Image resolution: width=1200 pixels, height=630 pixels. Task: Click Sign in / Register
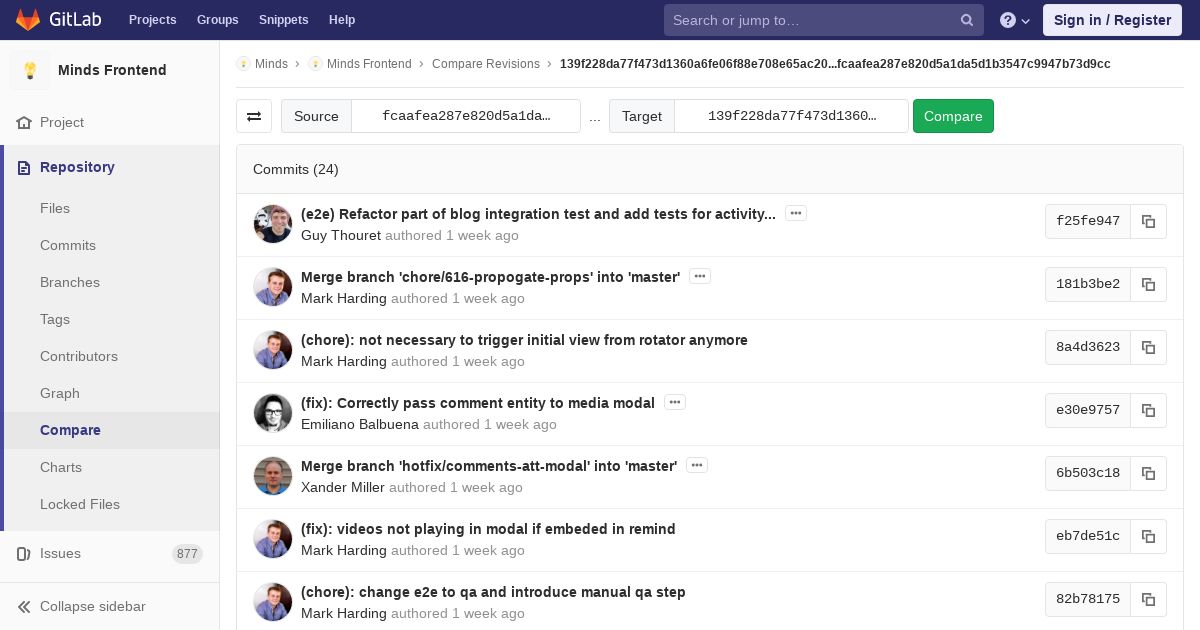(1112, 20)
